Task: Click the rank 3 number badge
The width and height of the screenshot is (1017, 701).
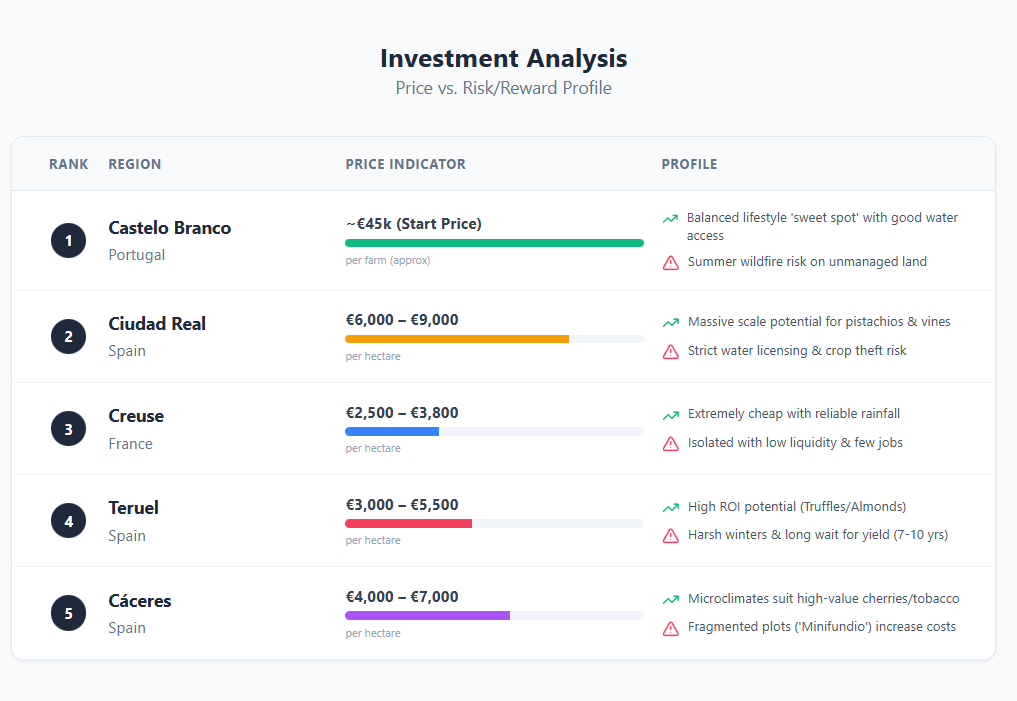Action: coord(68,429)
